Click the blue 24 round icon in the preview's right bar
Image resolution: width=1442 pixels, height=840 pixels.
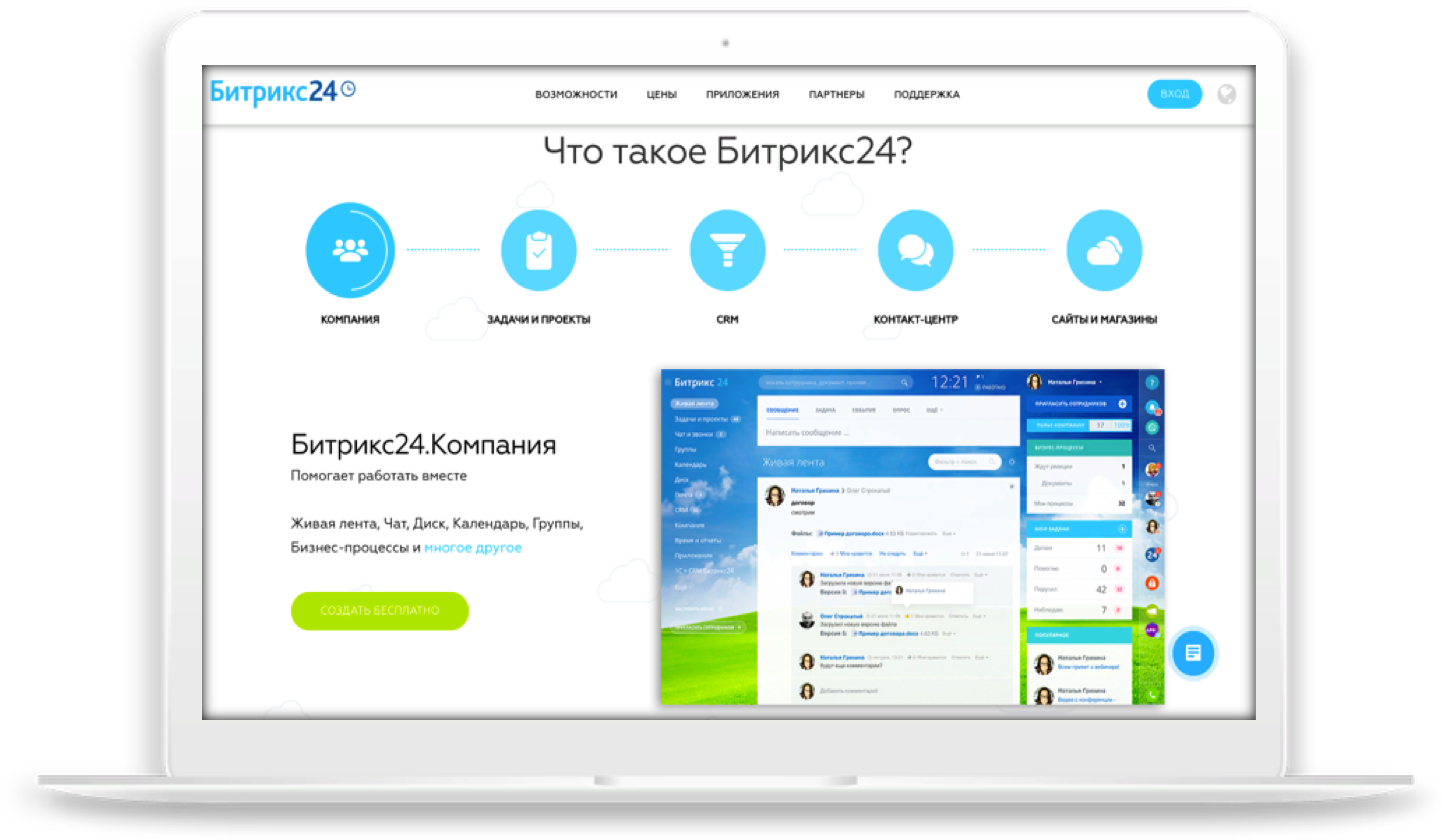(x=1151, y=554)
